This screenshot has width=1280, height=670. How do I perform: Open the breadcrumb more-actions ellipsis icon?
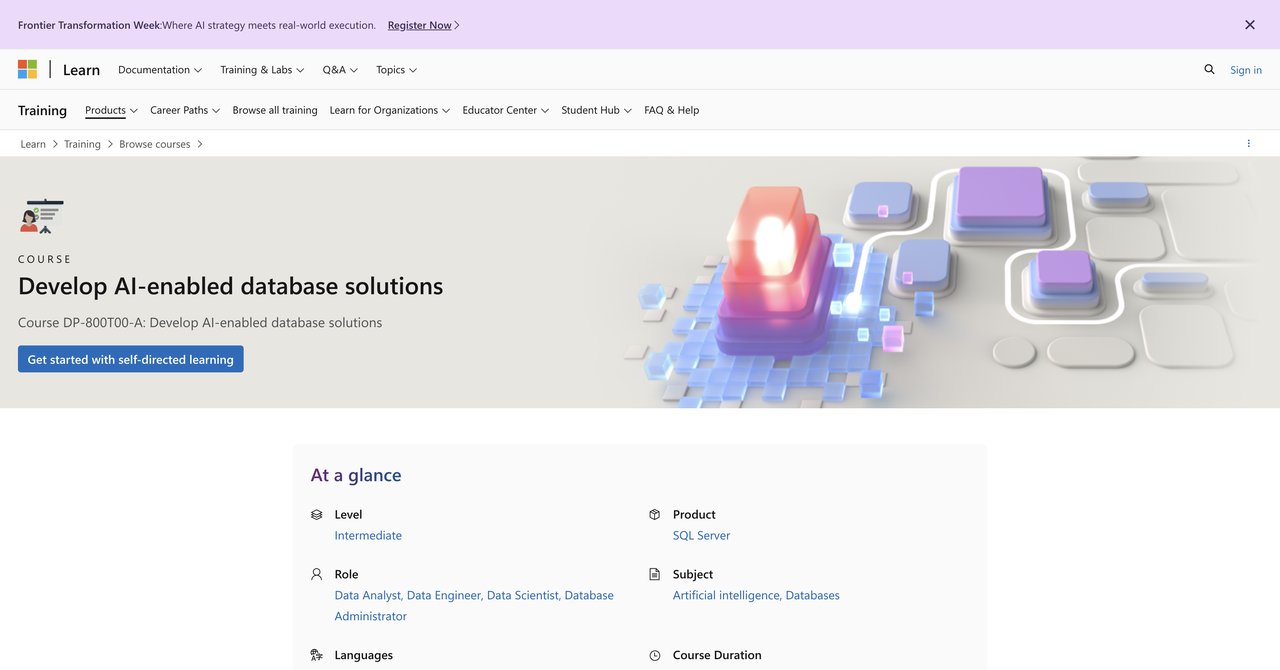tap(1249, 144)
